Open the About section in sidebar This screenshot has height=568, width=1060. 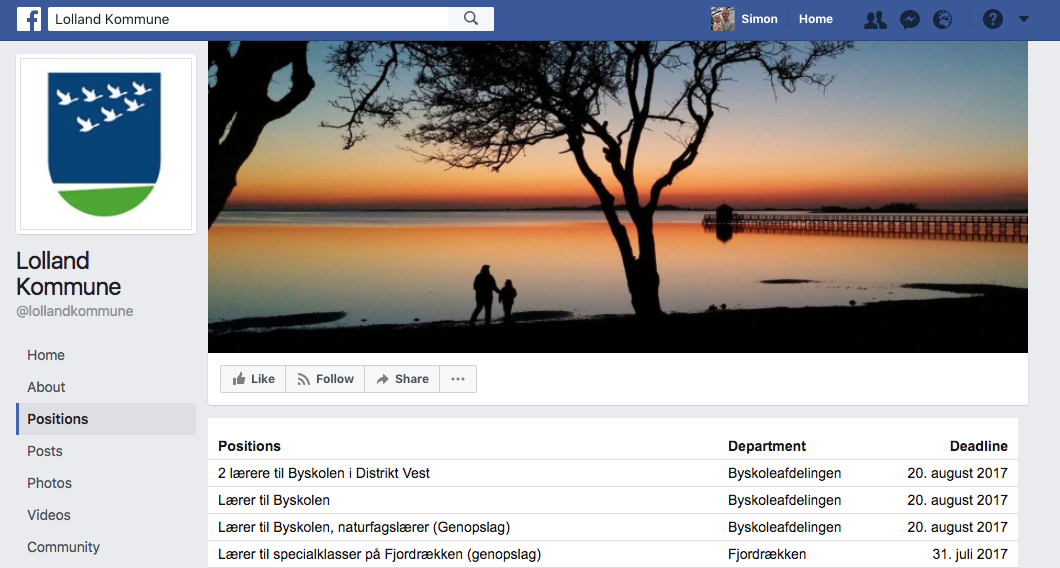coord(46,387)
